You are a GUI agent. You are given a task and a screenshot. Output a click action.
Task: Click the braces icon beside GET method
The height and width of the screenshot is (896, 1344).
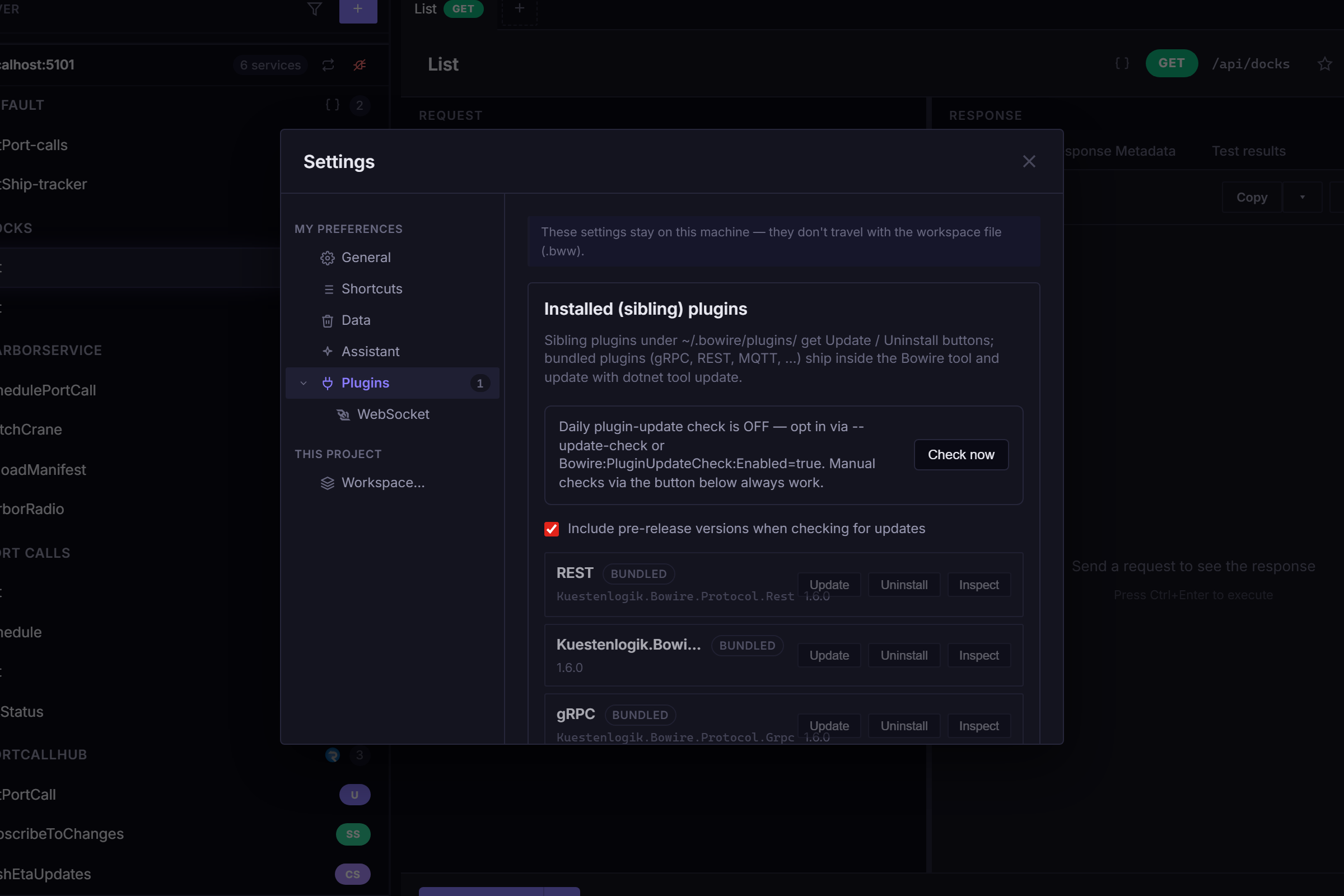[1122, 63]
